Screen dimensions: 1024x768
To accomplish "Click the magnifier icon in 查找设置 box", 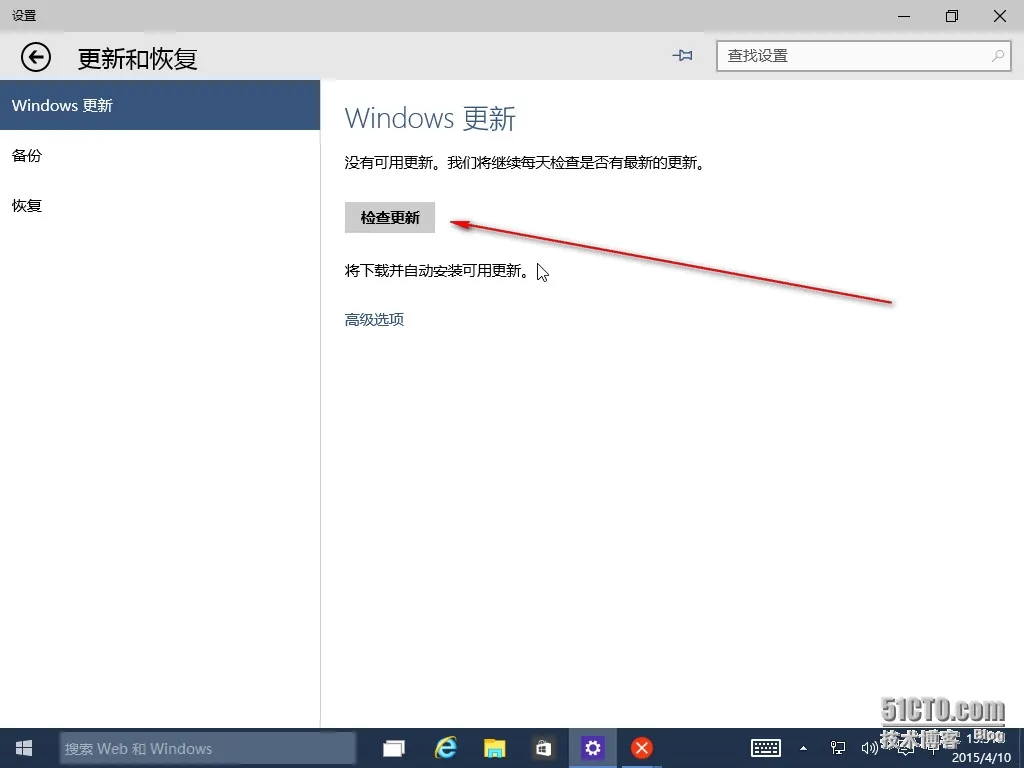I will click(x=997, y=56).
